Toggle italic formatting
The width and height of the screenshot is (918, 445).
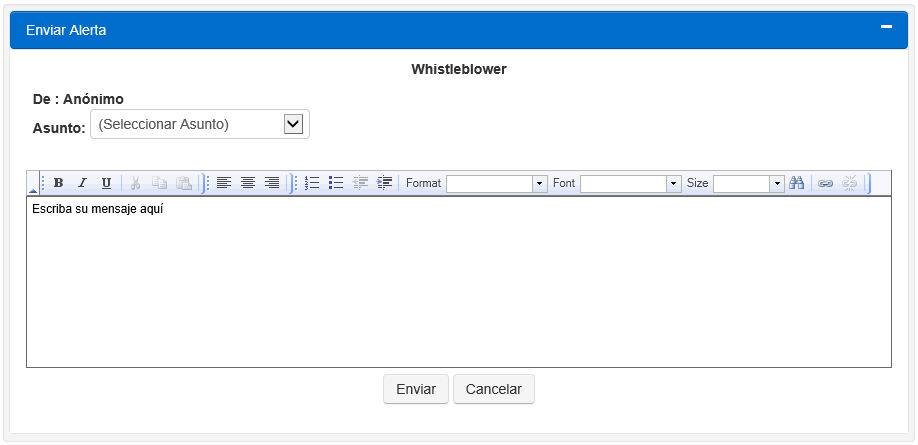[x=82, y=183]
